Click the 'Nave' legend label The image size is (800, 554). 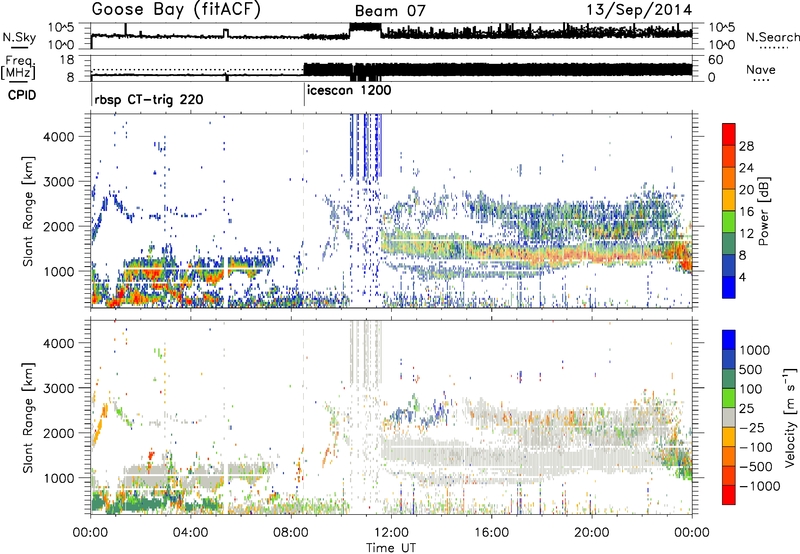tap(761, 69)
